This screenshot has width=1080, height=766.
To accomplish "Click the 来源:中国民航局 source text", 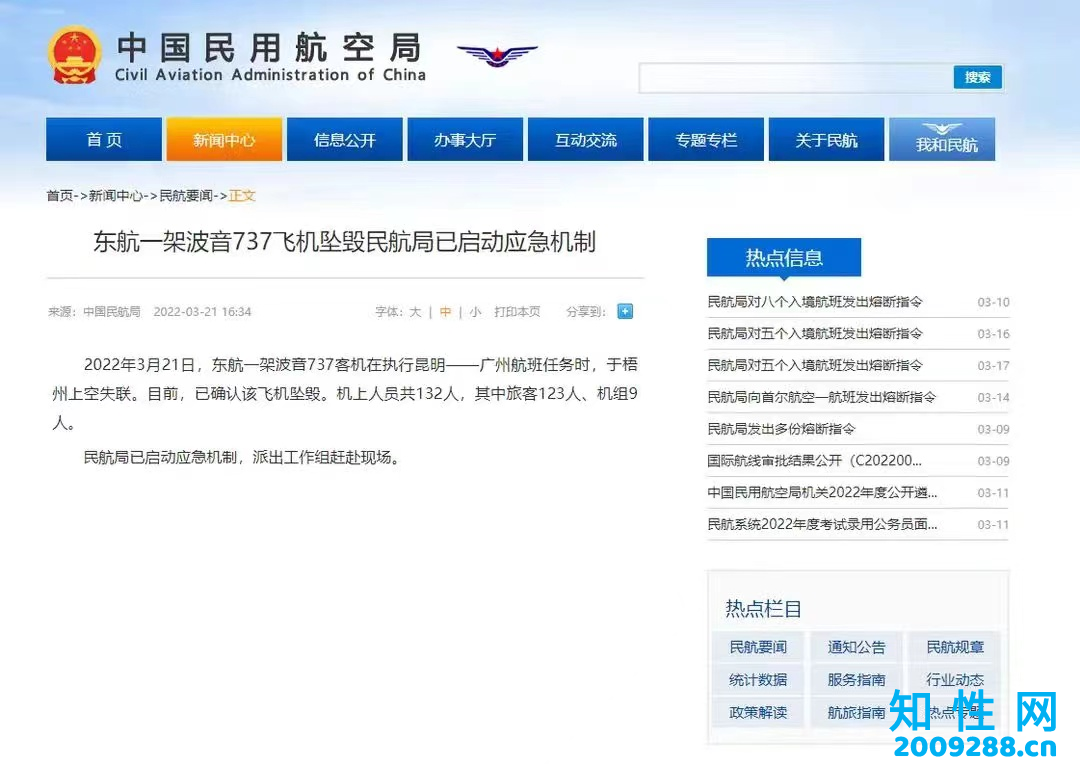I will (x=94, y=312).
